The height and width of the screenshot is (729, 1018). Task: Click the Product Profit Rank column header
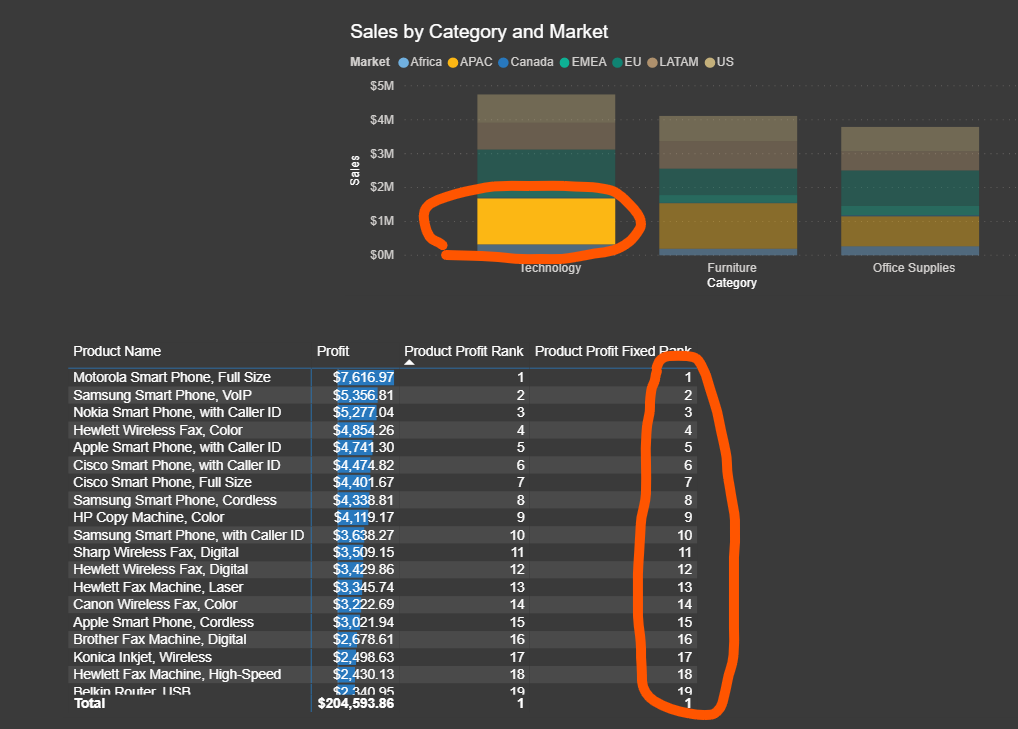(x=464, y=351)
